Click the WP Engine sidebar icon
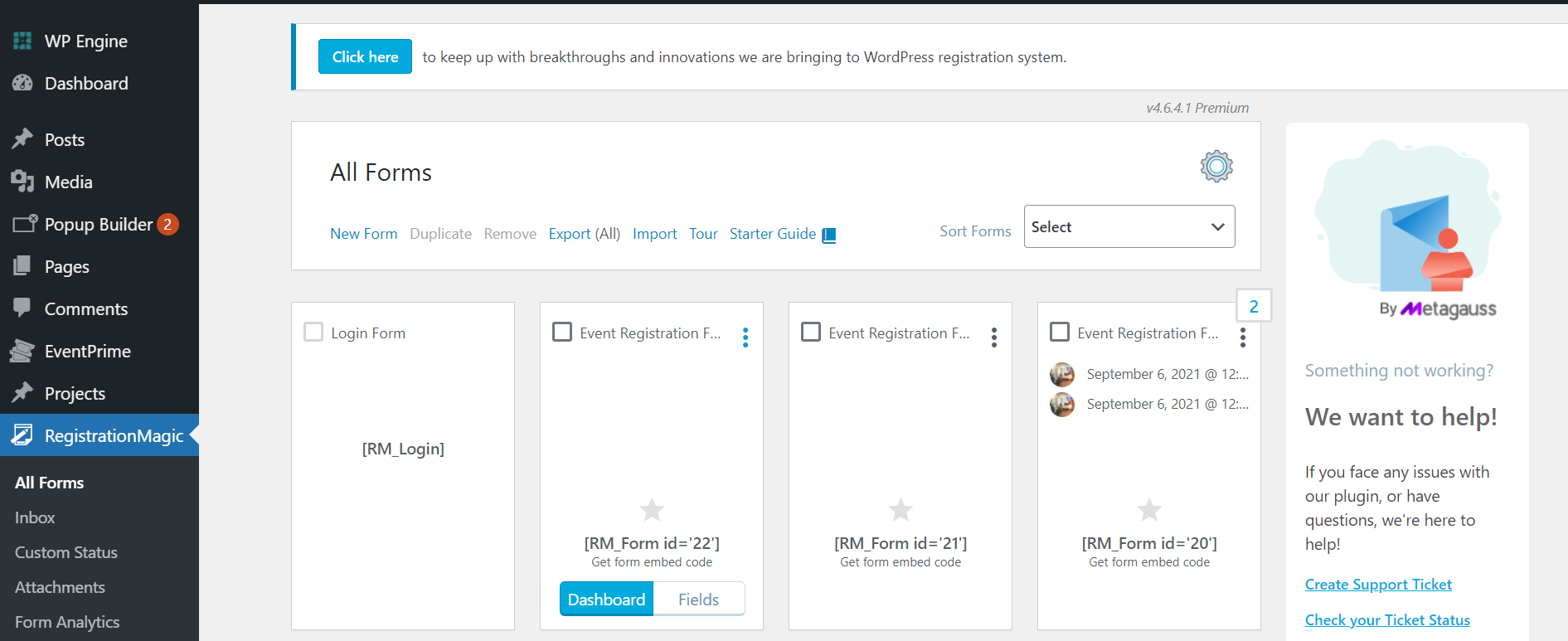 point(22,41)
